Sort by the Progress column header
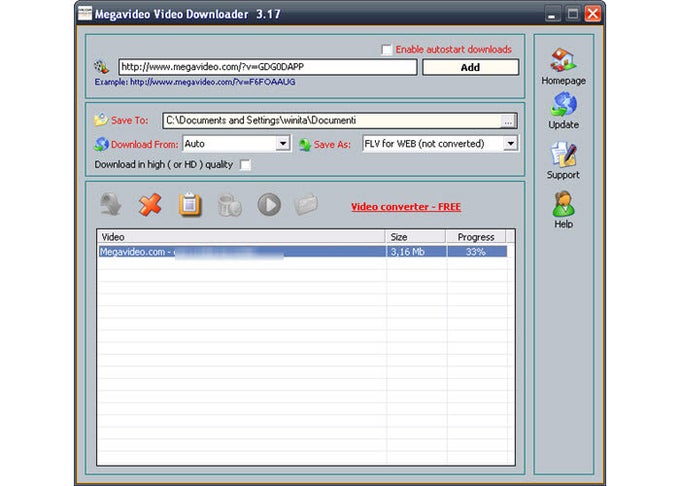Screen dimensions: 680x486 [476, 237]
